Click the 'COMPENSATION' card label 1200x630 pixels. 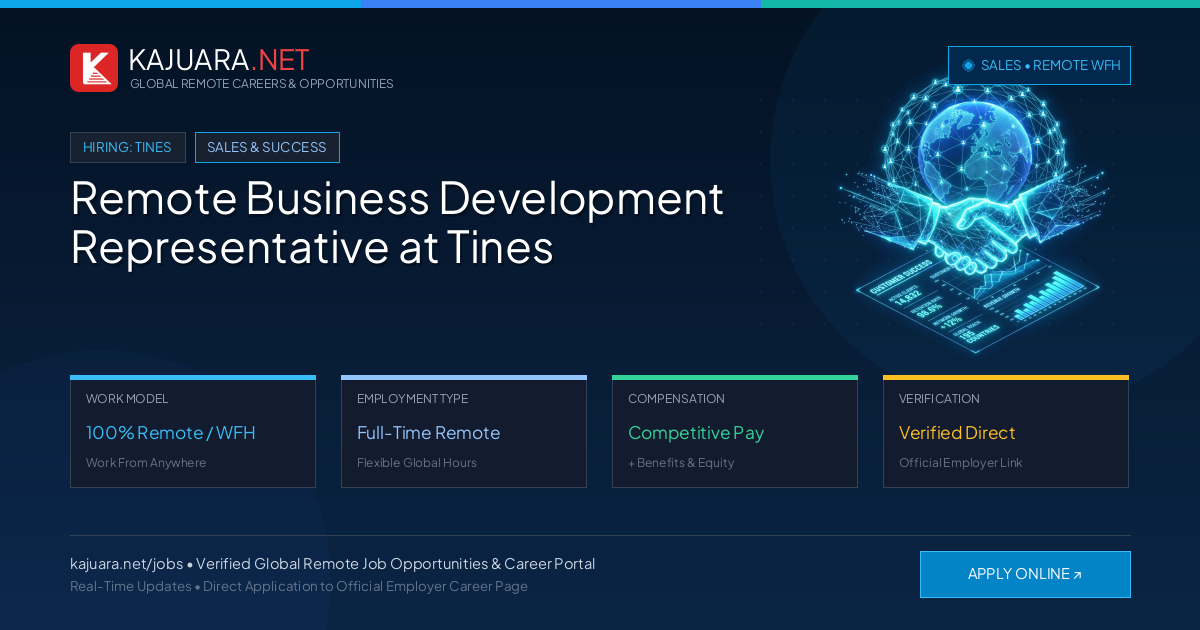click(676, 399)
